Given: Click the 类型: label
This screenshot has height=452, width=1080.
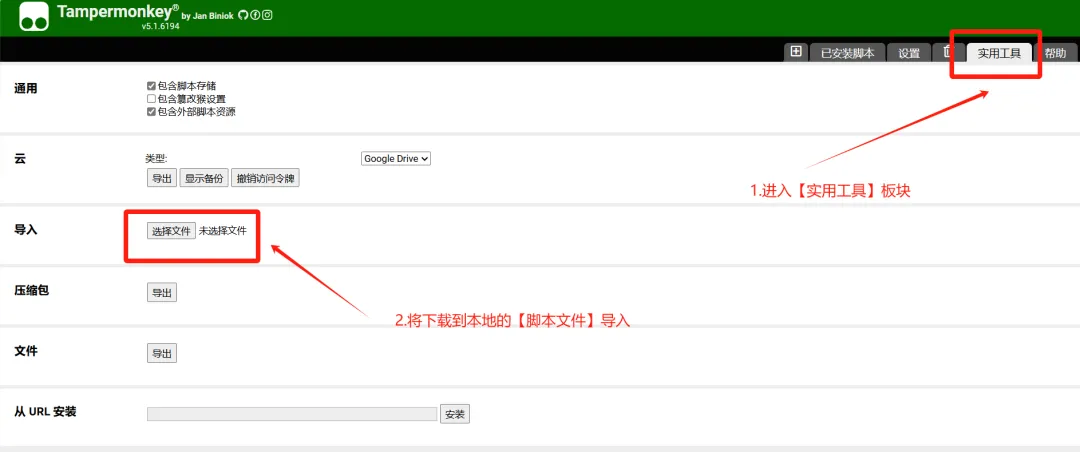Looking at the screenshot, I should pos(157,158).
